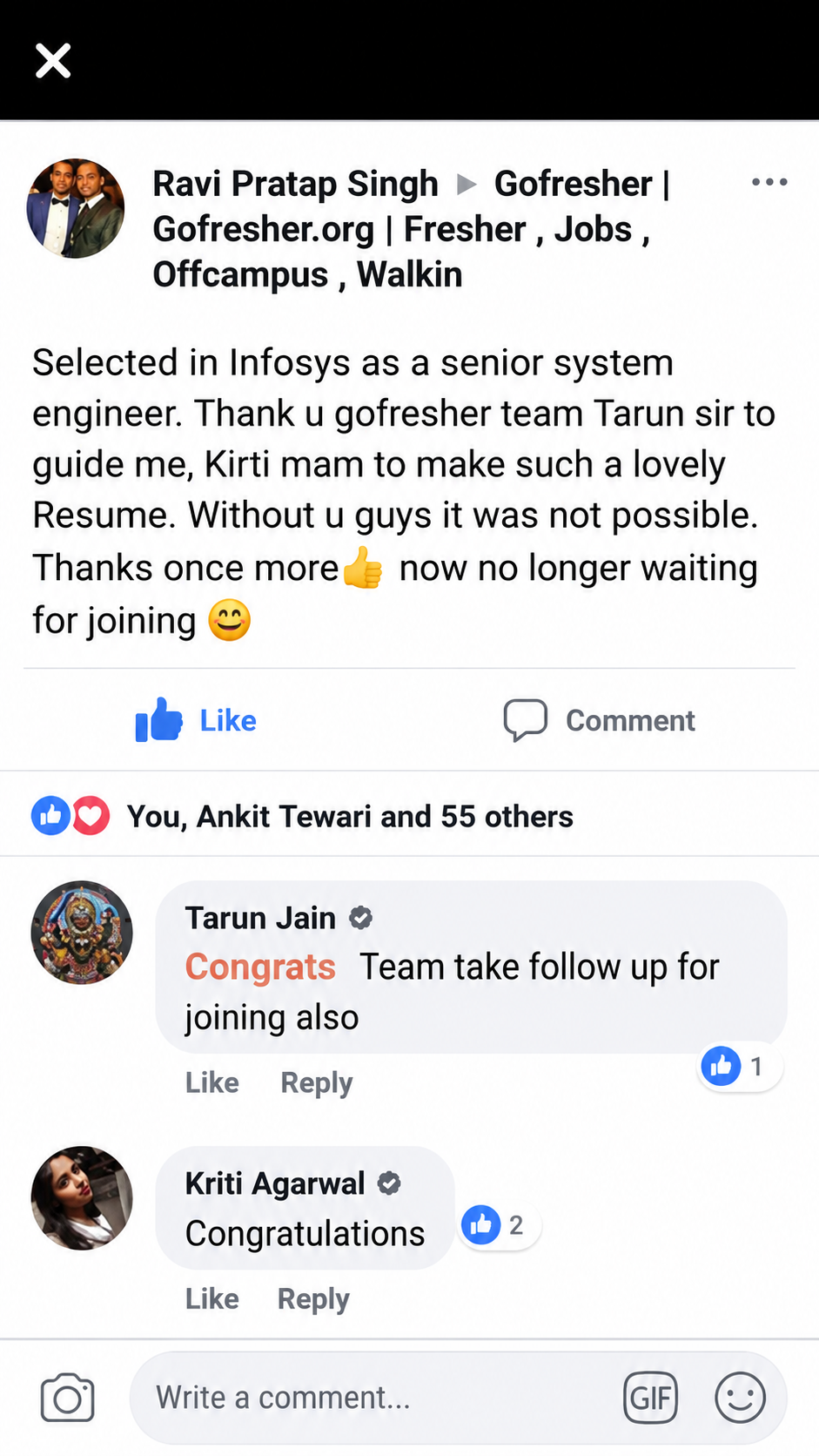Open the Gofresher group link
The width and height of the screenshot is (819, 1456).
pyautogui.click(x=411, y=229)
